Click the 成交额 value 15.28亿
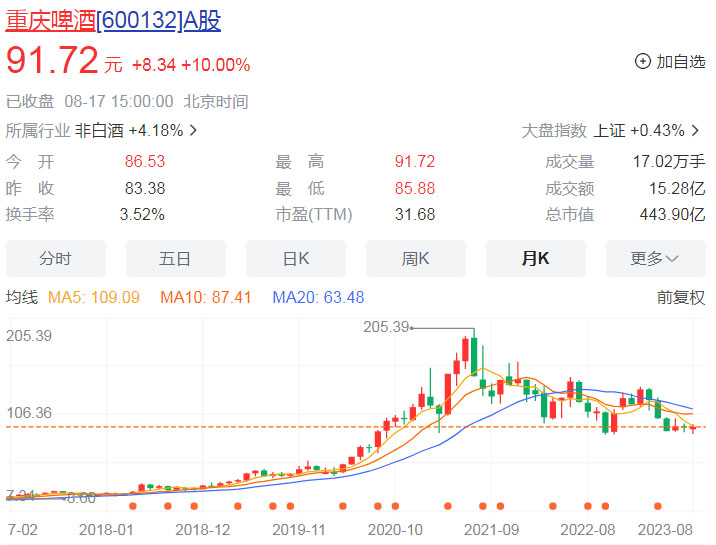 tap(677, 188)
